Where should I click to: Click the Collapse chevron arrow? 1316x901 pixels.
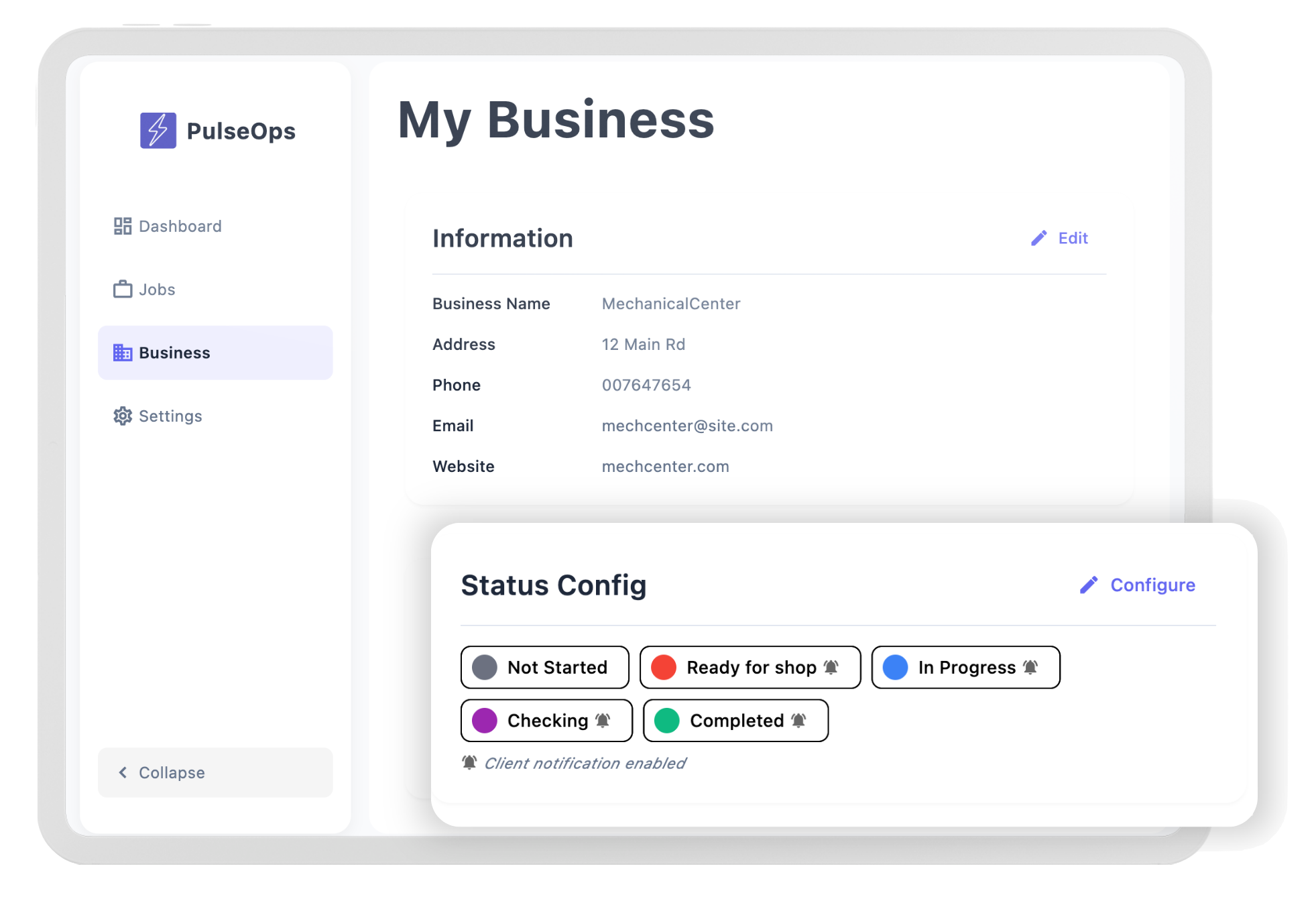(123, 772)
